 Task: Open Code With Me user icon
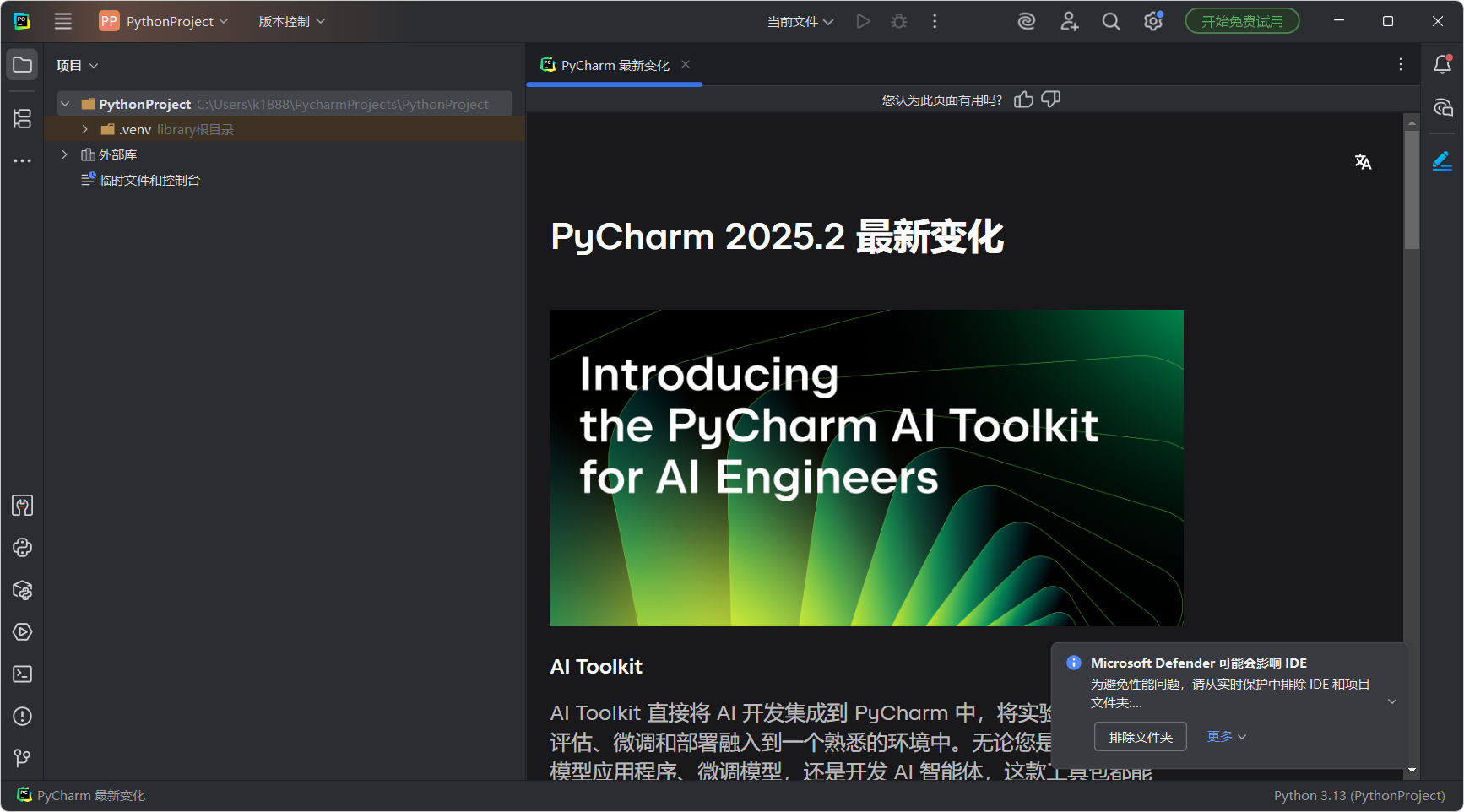[x=1069, y=21]
